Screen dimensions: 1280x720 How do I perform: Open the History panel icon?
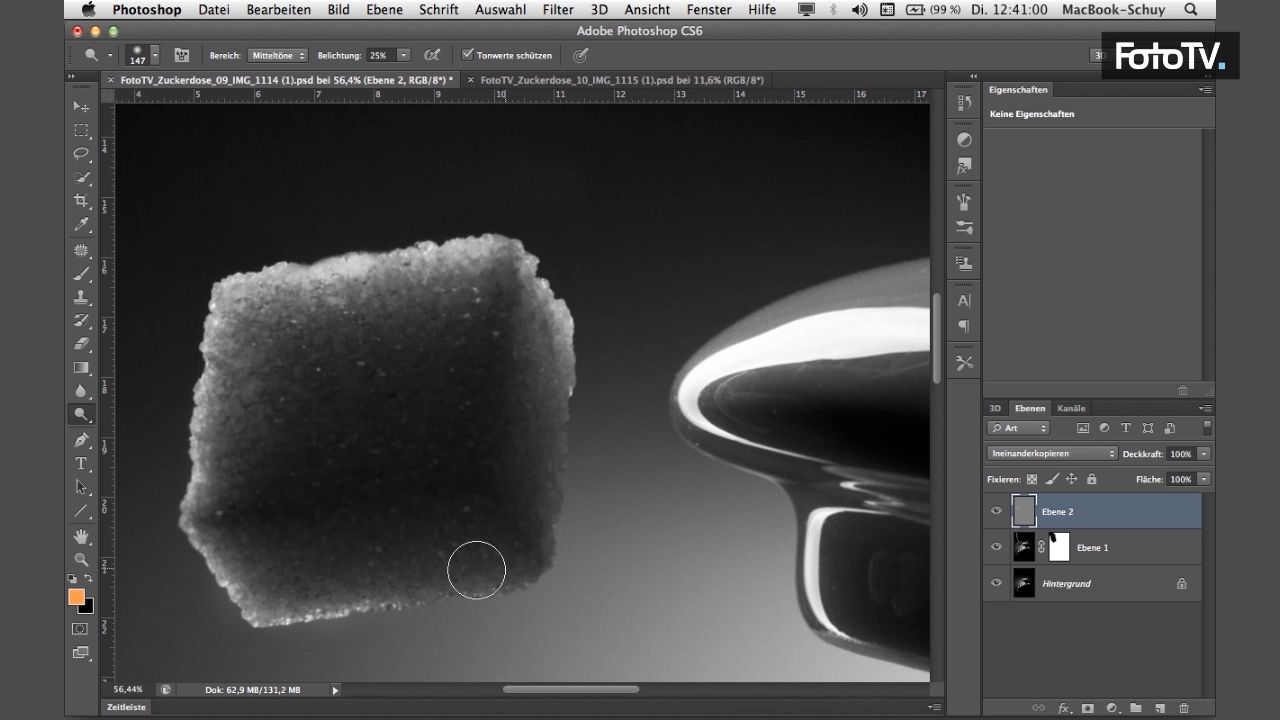click(964, 103)
